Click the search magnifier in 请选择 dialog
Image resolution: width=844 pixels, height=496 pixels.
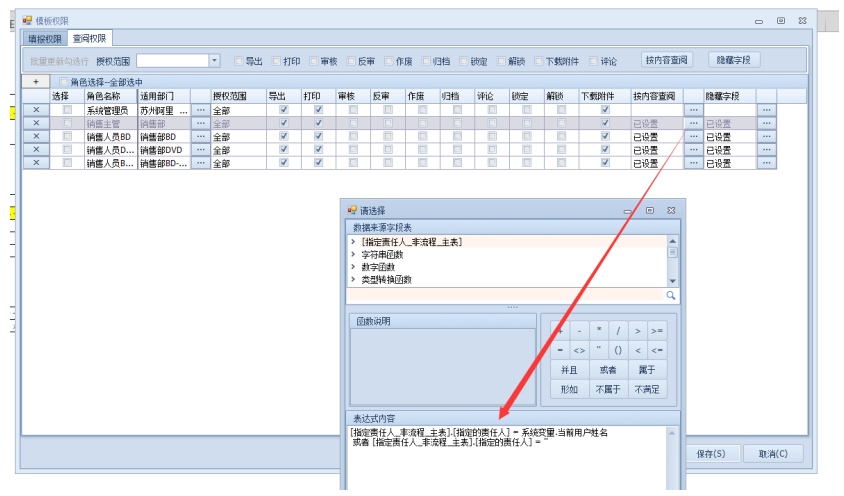[x=671, y=296]
